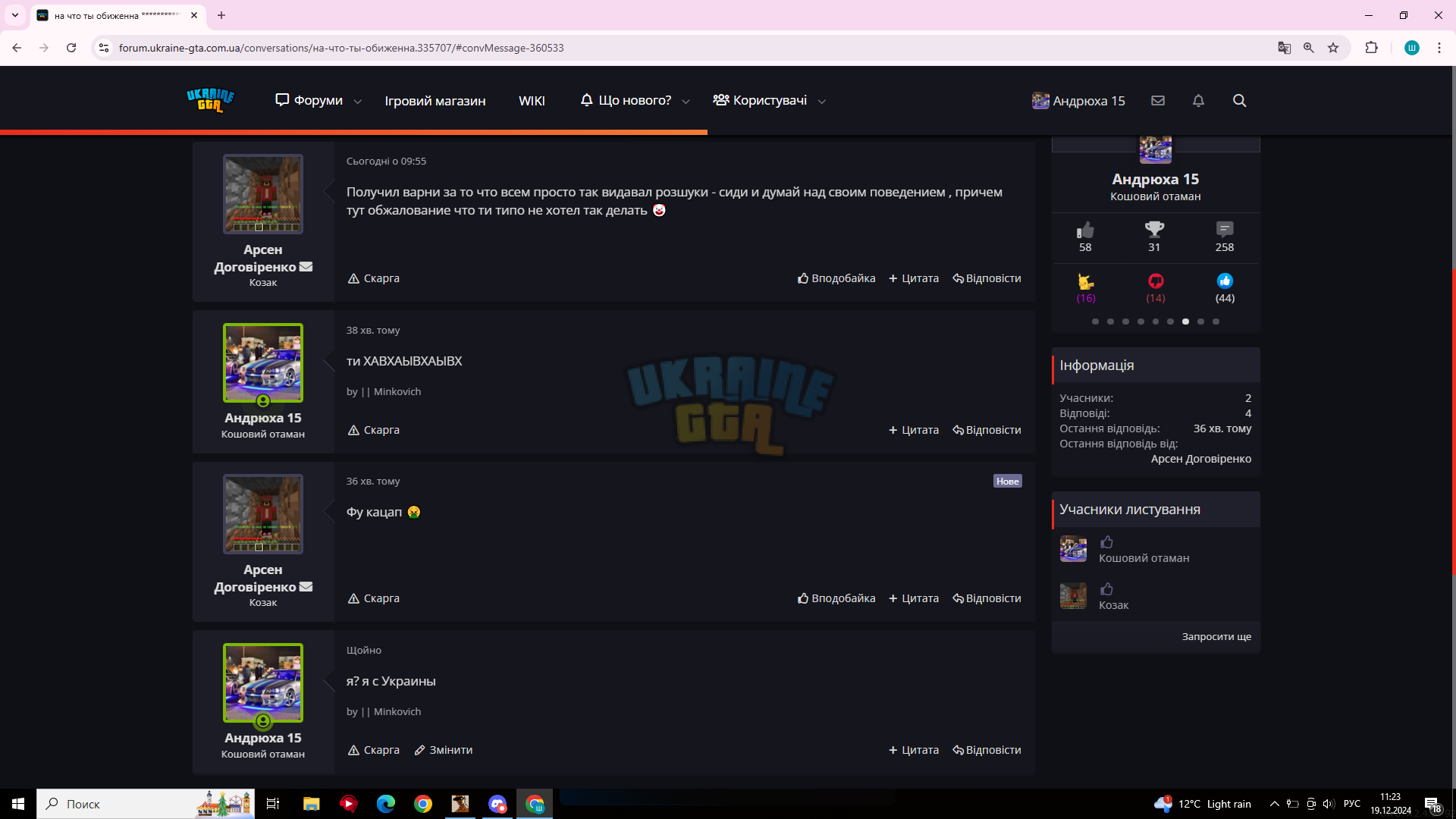Open the Windows notification center icon
This screenshot has height=819, width=1456.
[x=1432, y=804]
